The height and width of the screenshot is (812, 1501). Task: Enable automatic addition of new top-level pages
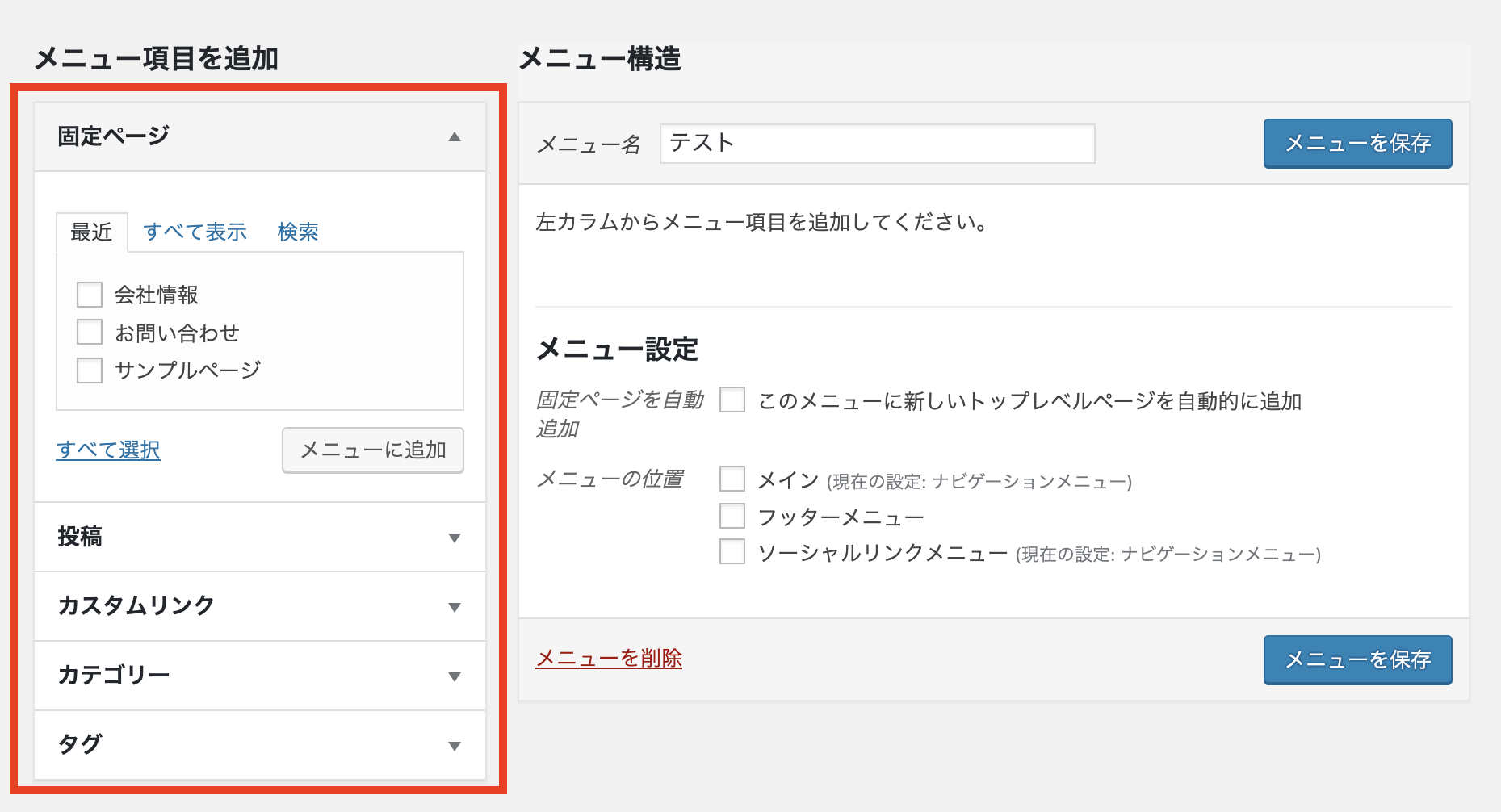pyautogui.click(x=732, y=400)
